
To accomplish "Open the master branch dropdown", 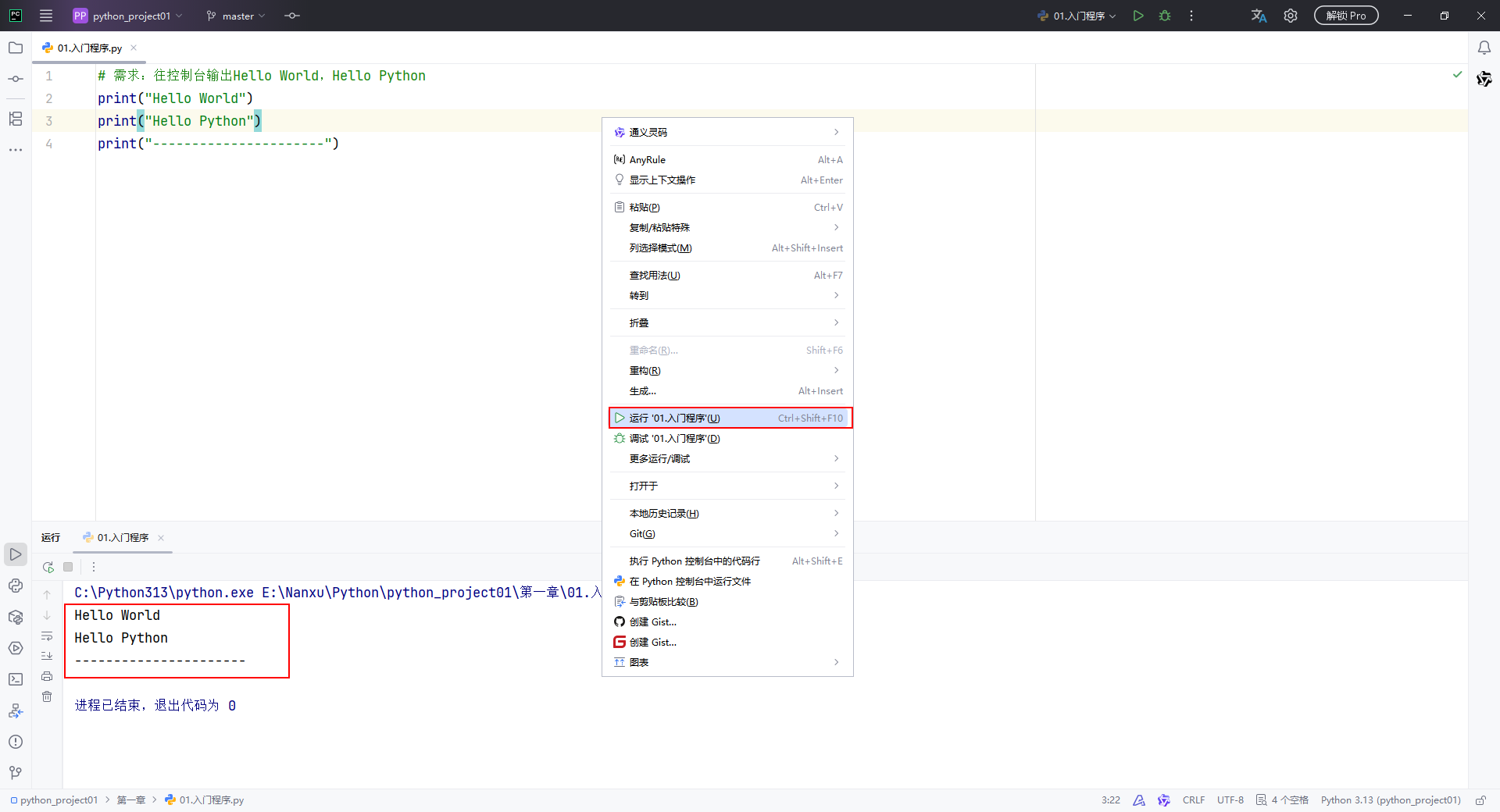I will (x=236, y=16).
